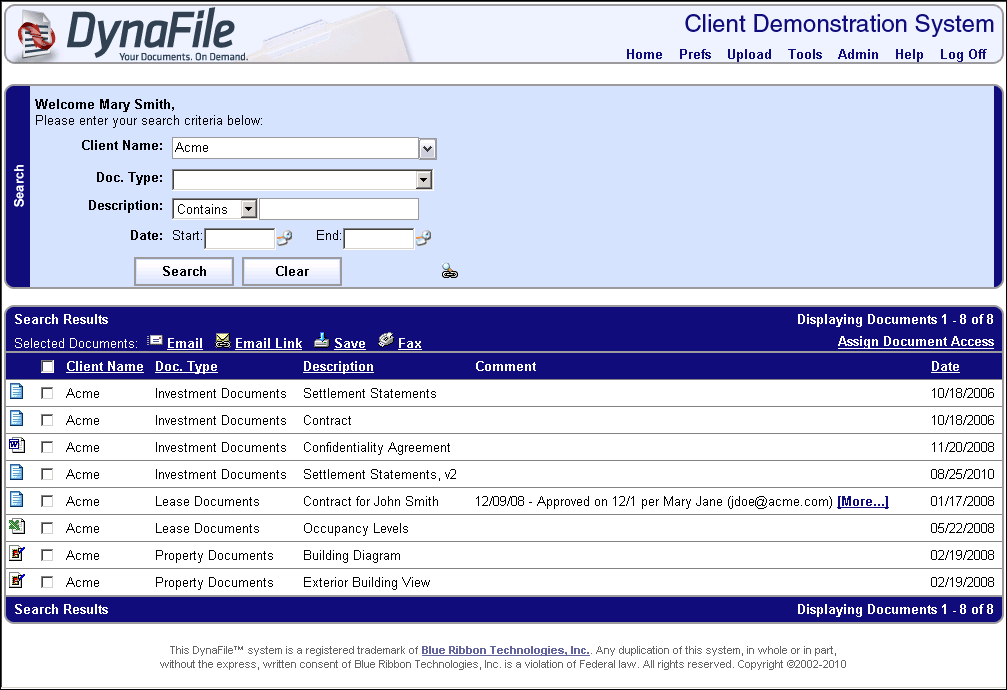Viewport: 1007px width, 690px height.
Task: Click the 'Lease Documents' cell for John Smith contract
Action: [207, 501]
